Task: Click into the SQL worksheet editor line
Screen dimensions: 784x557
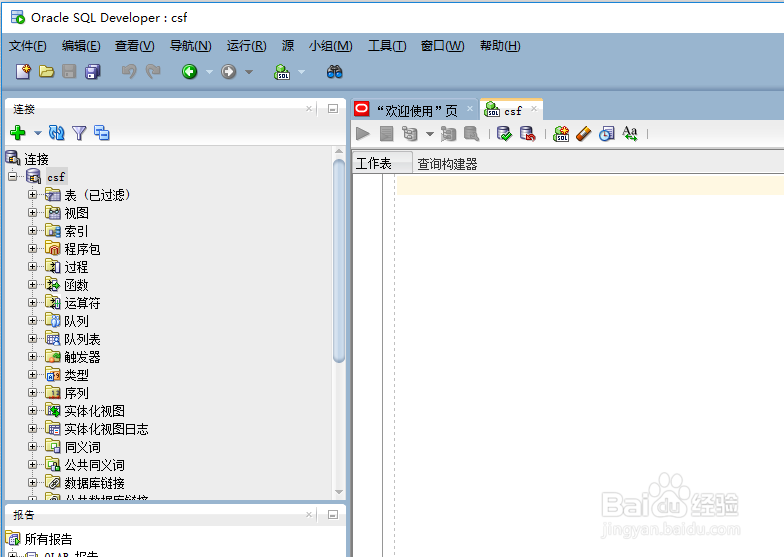Action: [590, 185]
